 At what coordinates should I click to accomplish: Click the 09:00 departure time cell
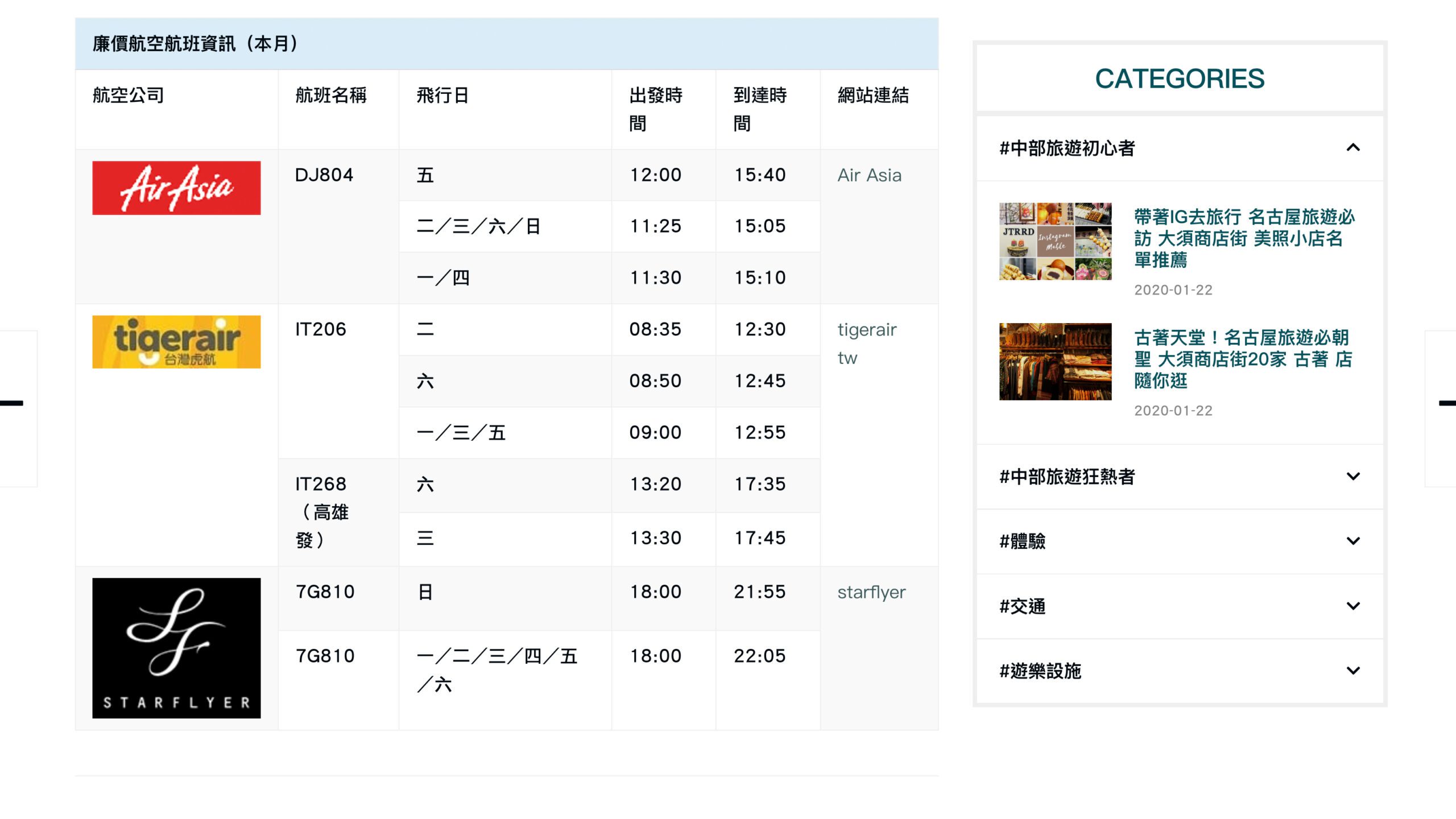click(663, 432)
